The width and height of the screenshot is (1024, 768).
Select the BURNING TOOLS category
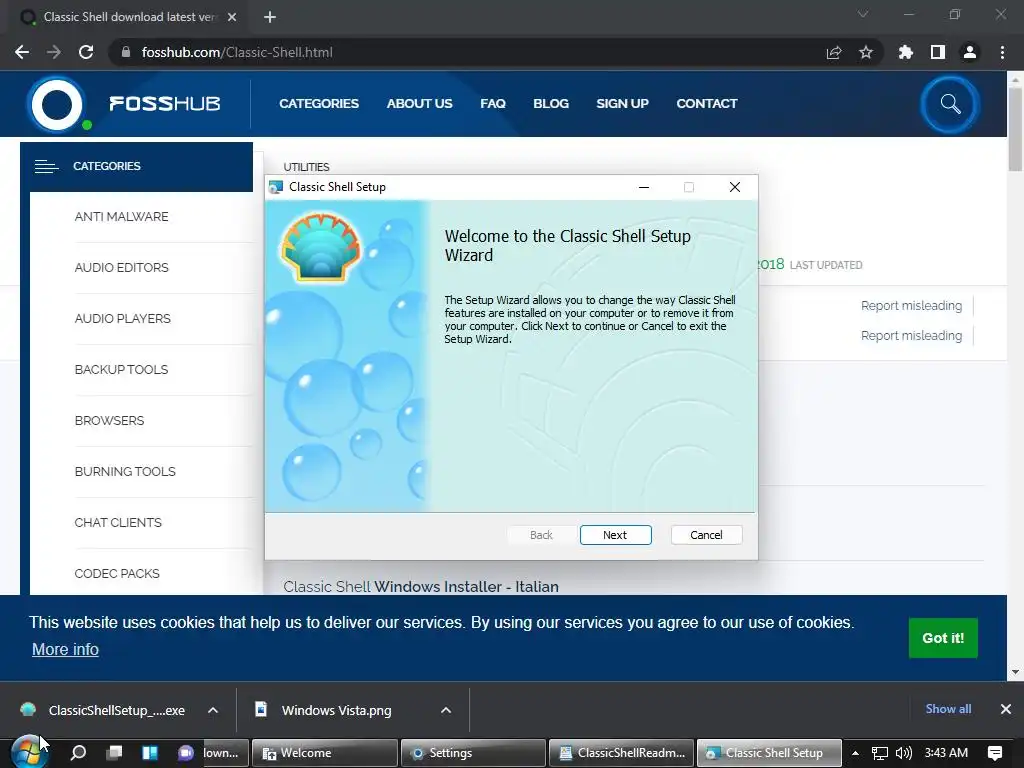125,472
